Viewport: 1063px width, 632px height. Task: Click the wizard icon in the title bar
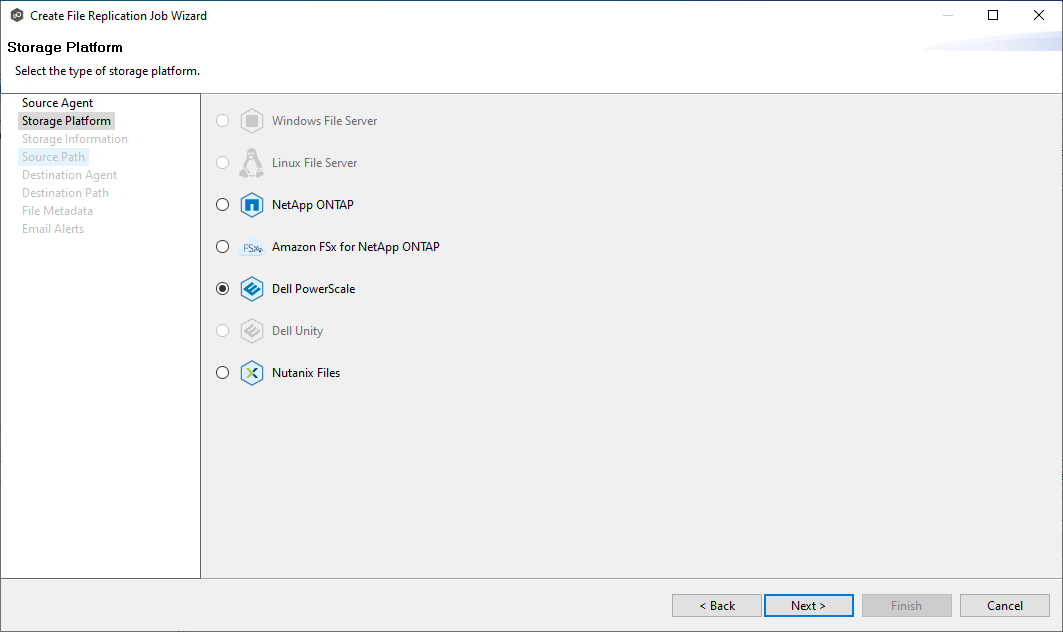pos(16,15)
